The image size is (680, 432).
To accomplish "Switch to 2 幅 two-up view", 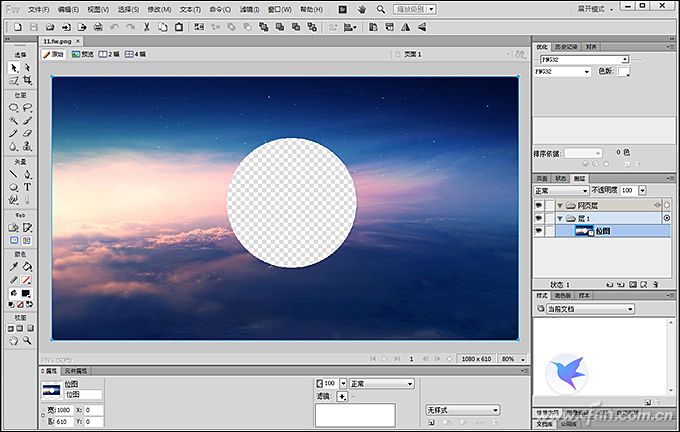I will [x=108, y=54].
